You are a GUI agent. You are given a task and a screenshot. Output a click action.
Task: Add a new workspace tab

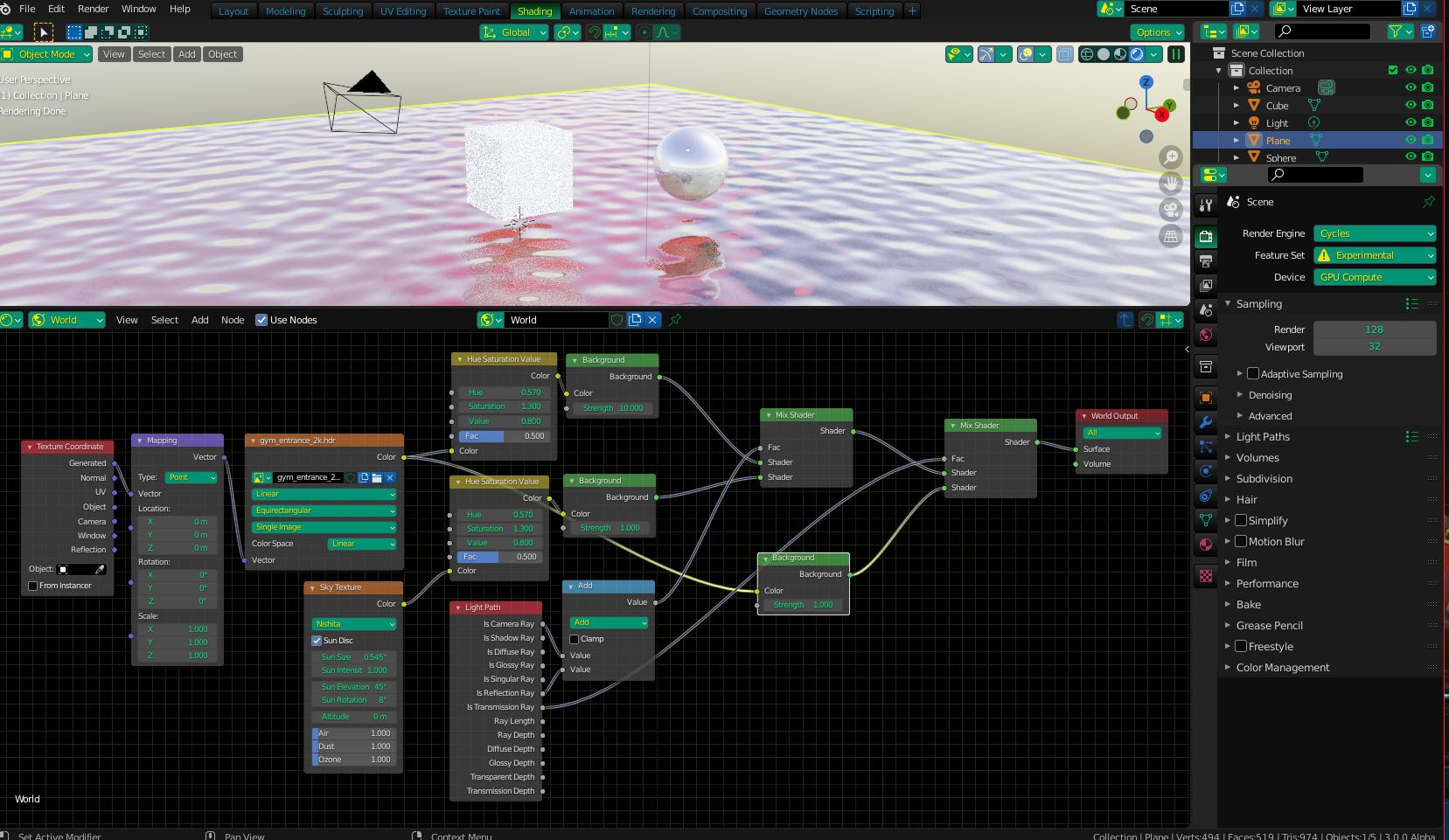pos(912,11)
